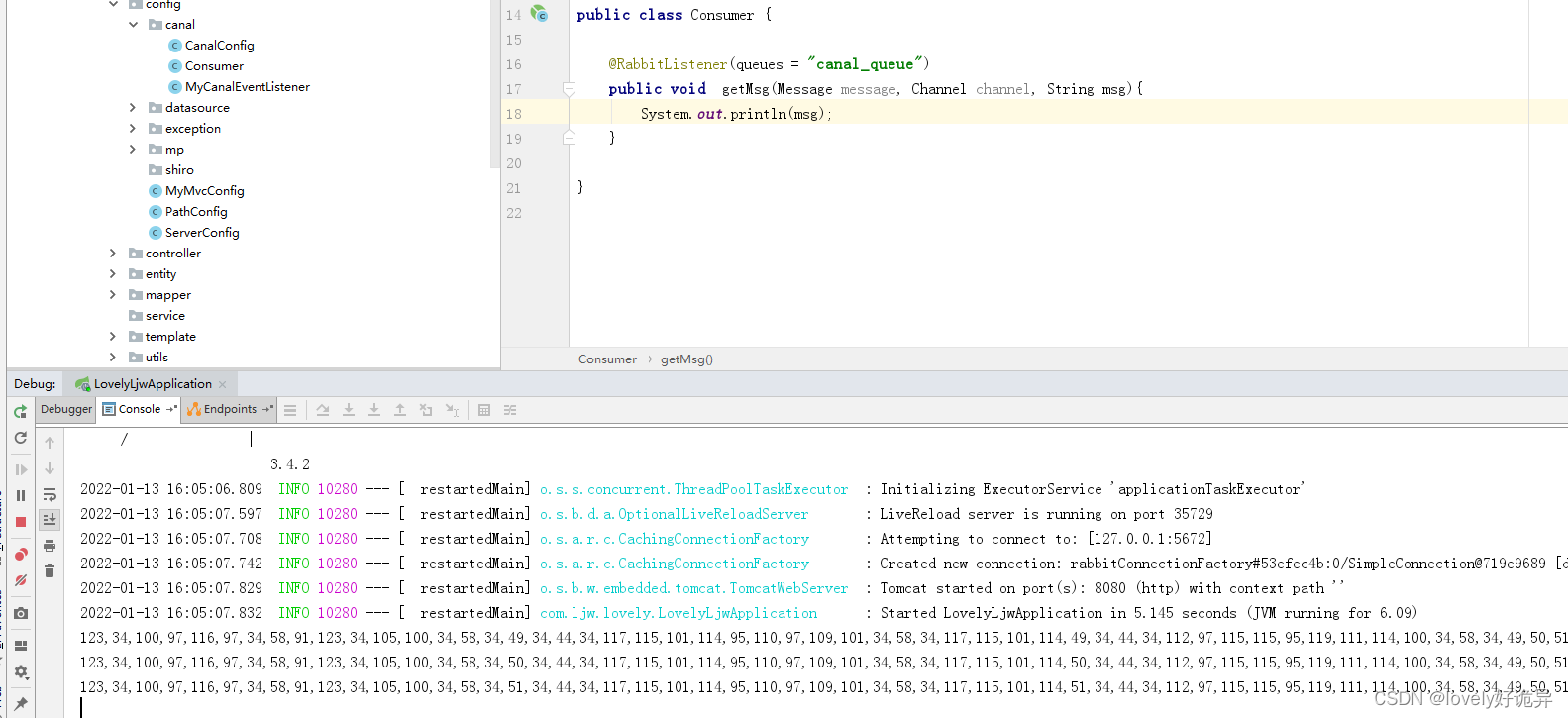The height and width of the screenshot is (718, 1568).
Task: Click line number 18 in the gutter
Action: click(513, 114)
